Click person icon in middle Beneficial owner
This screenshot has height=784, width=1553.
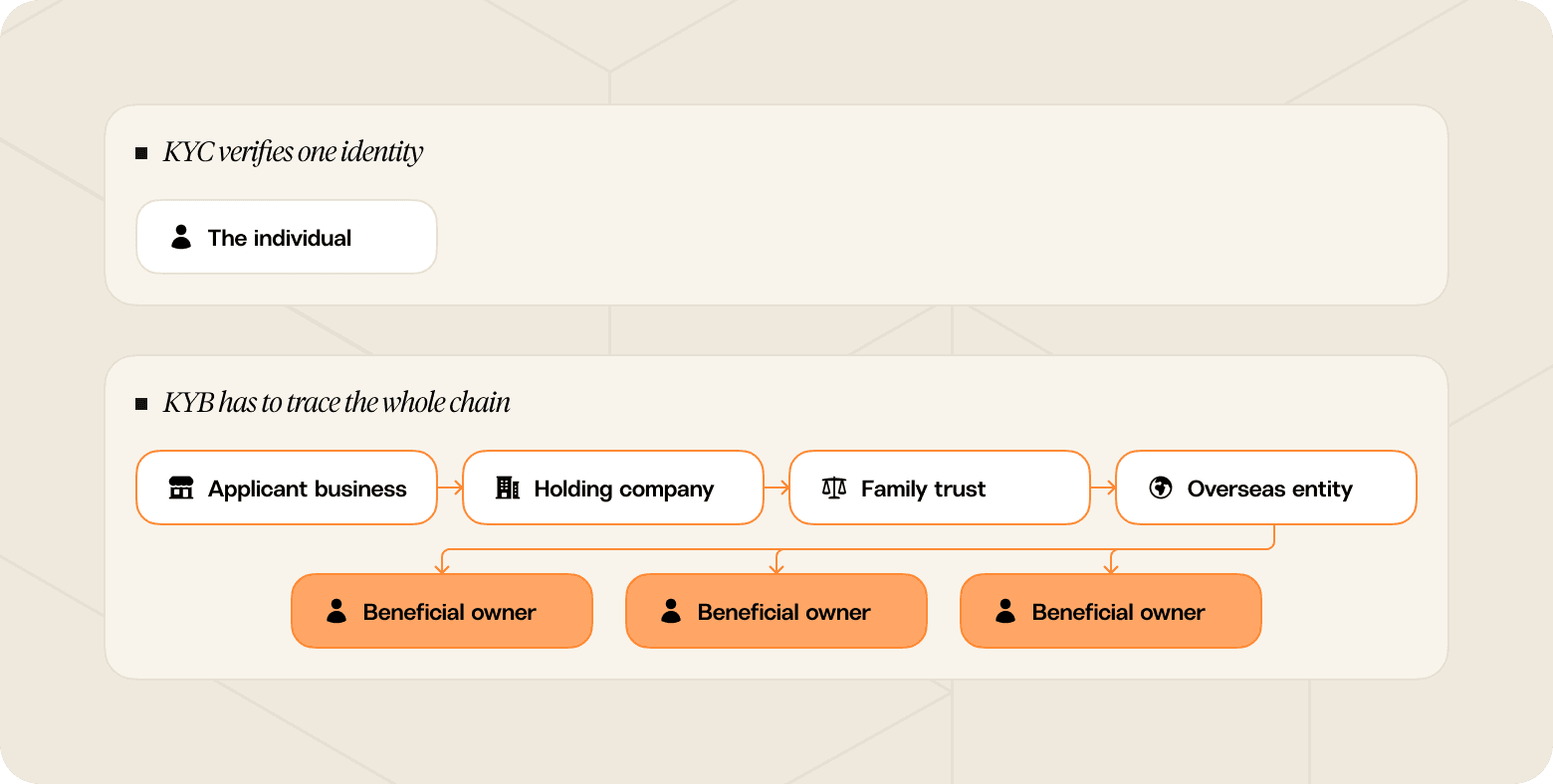(x=671, y=611)
